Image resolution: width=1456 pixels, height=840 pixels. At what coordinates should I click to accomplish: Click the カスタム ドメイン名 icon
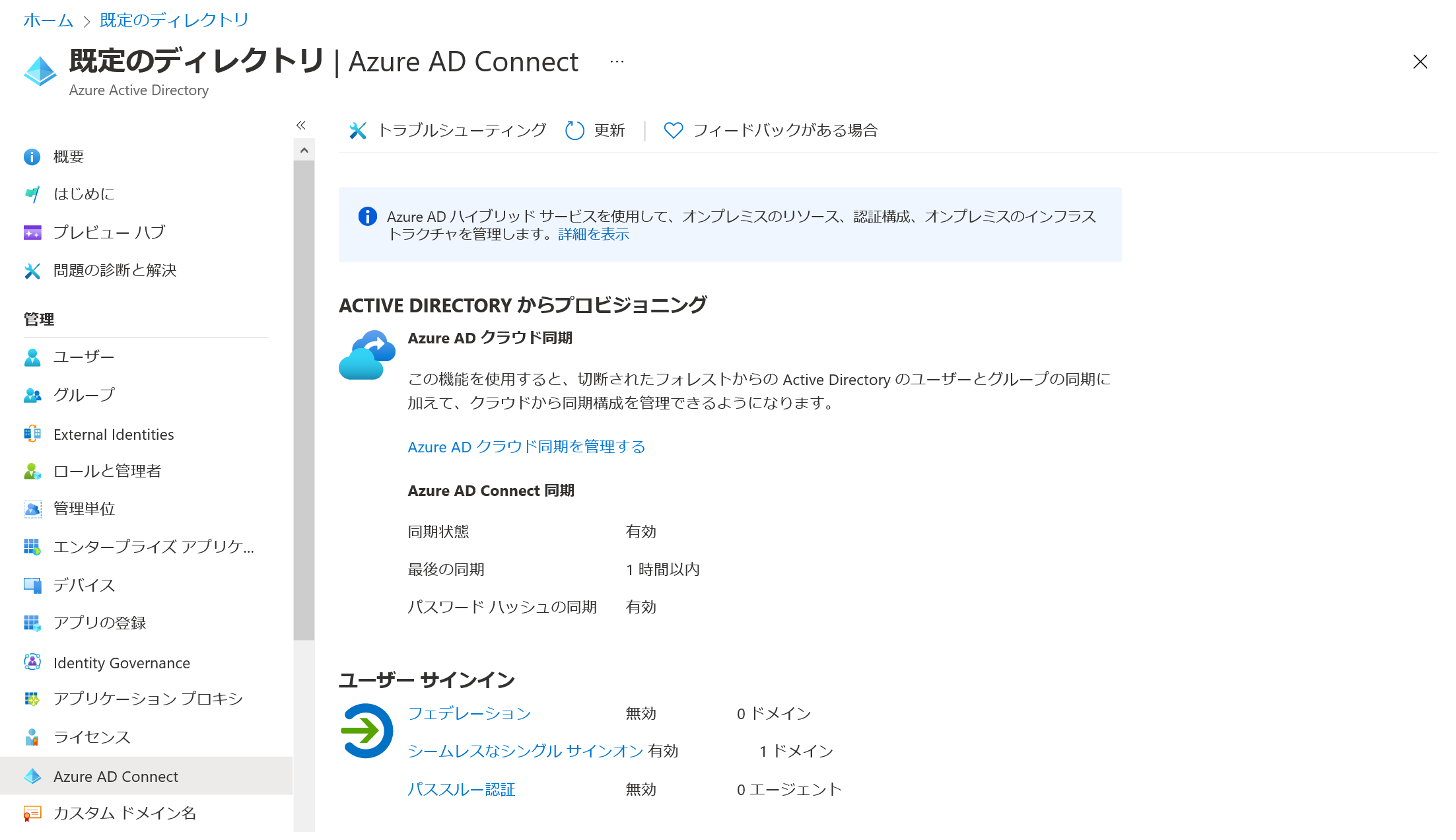tap(32, 813)
